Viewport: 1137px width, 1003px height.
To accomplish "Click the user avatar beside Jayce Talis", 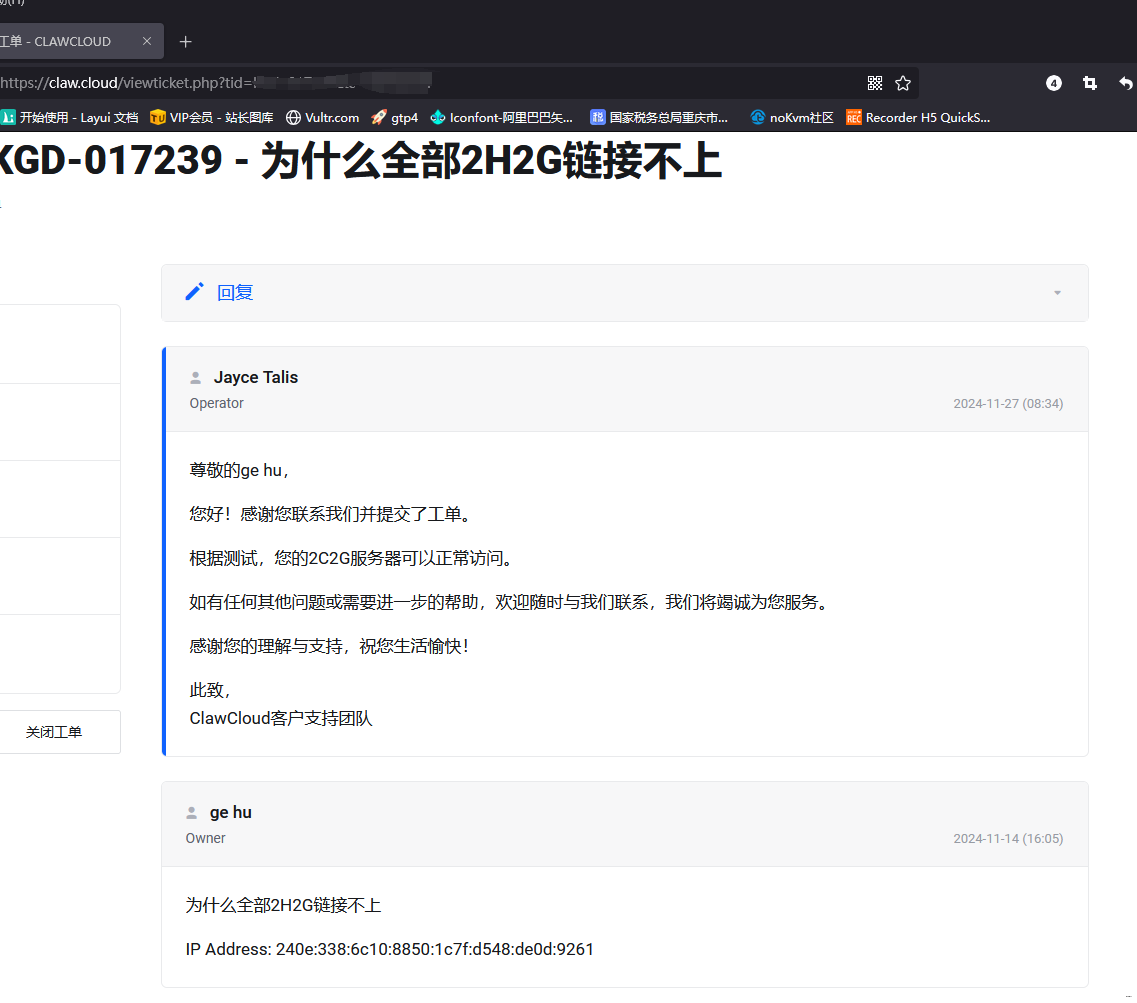I will 194,377.
